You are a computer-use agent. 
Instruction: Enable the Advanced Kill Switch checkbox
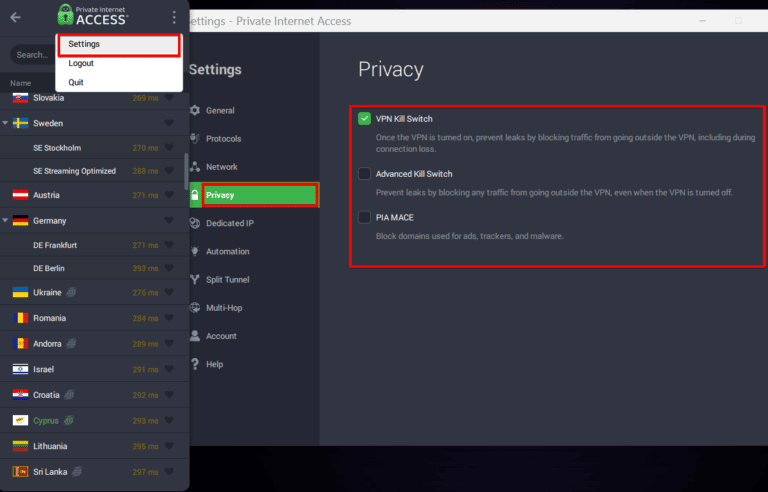[x=364, y=173]
